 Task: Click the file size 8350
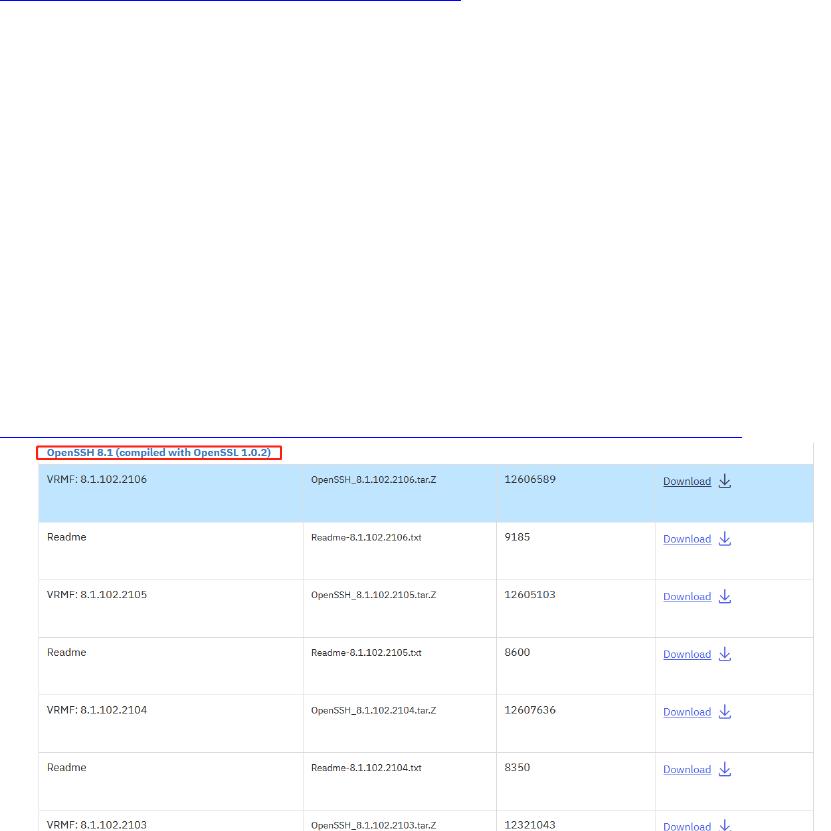[517, 767]
